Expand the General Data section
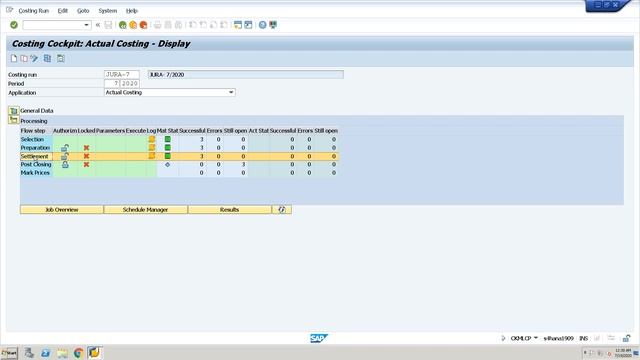The width and height of the screenshot is (640, 360). click(13, 111)
